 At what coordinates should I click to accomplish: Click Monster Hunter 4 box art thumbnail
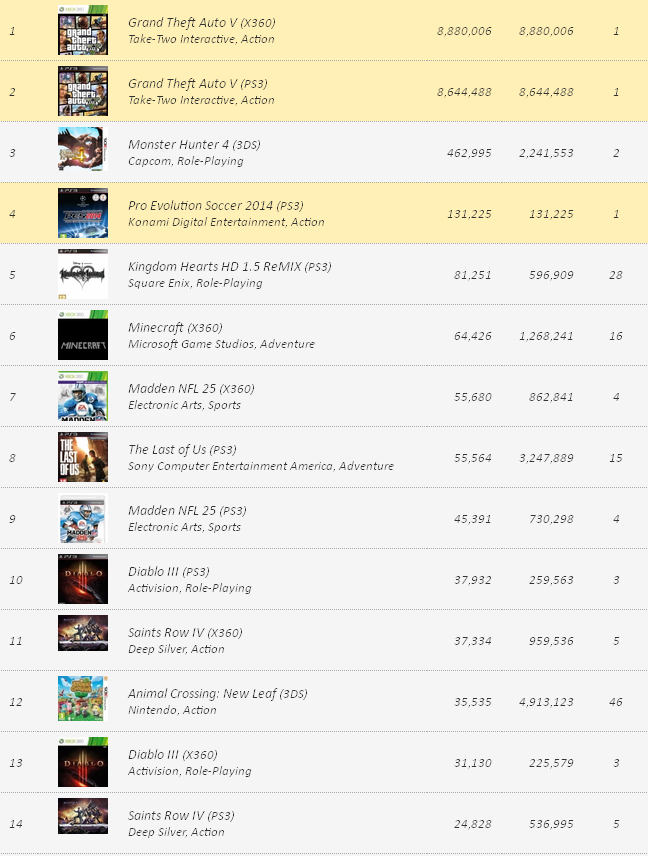tap(82, 152)
